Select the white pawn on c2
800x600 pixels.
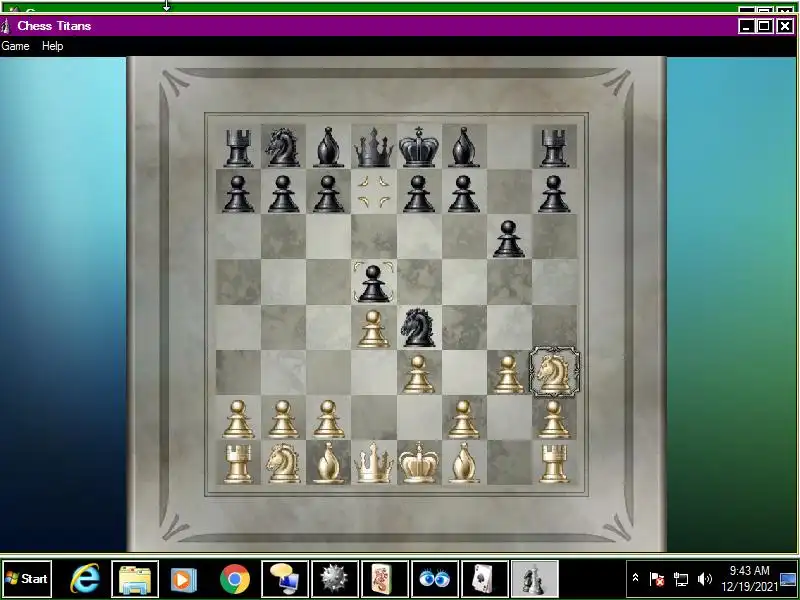click(x=328, y=419)
